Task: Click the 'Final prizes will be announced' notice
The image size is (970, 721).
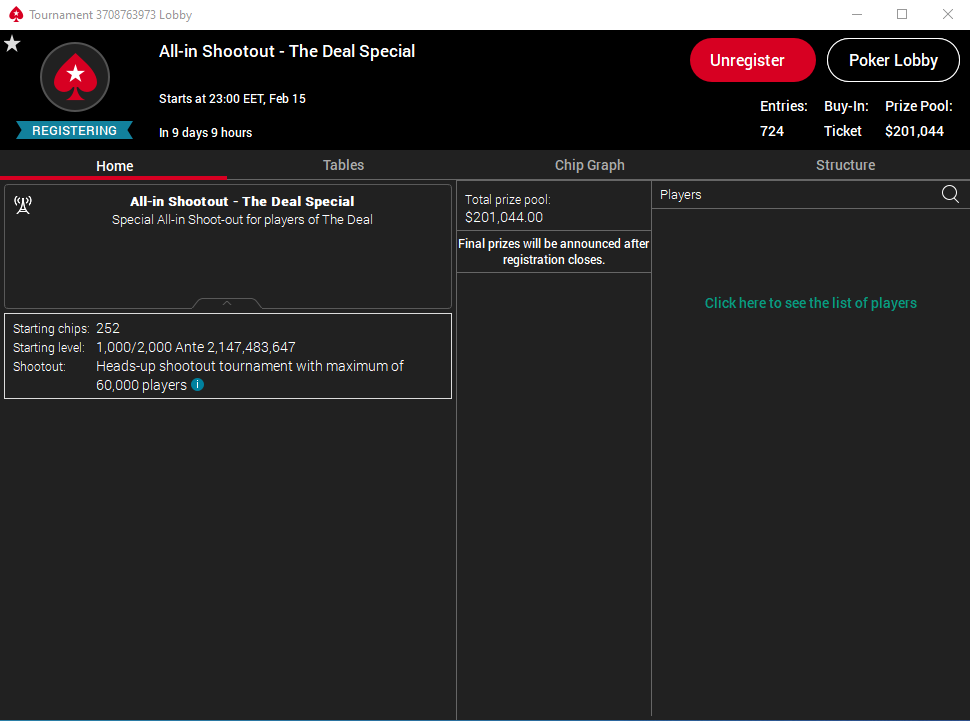Action: [554, 251]
